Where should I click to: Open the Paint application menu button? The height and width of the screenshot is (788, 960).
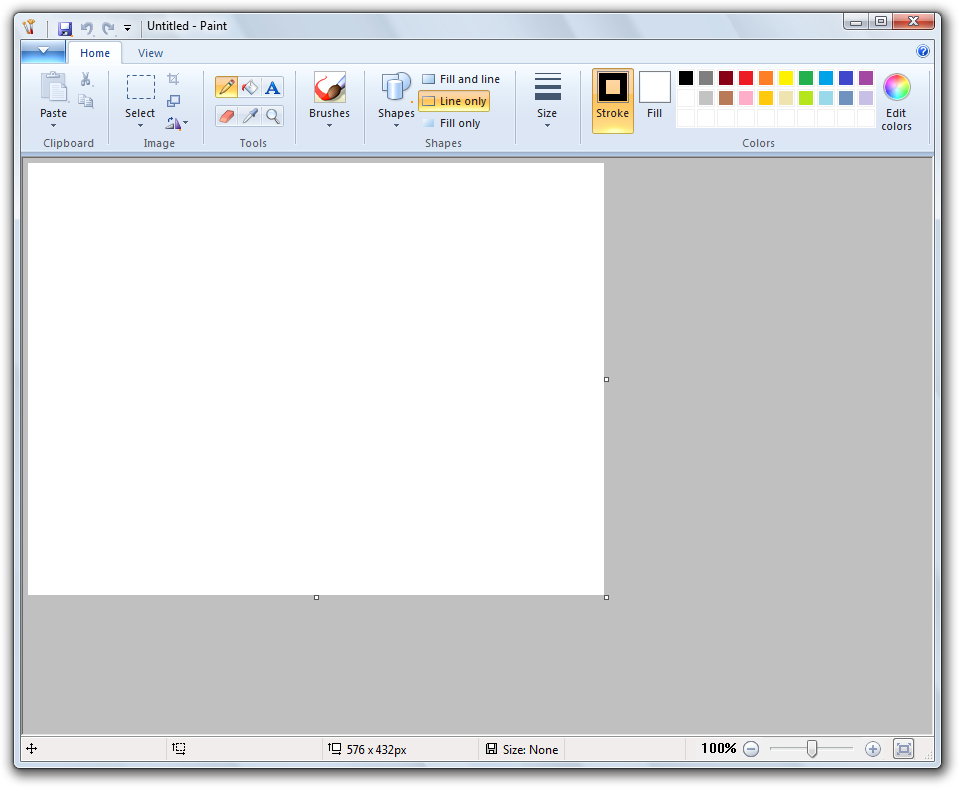click(43, 52)
